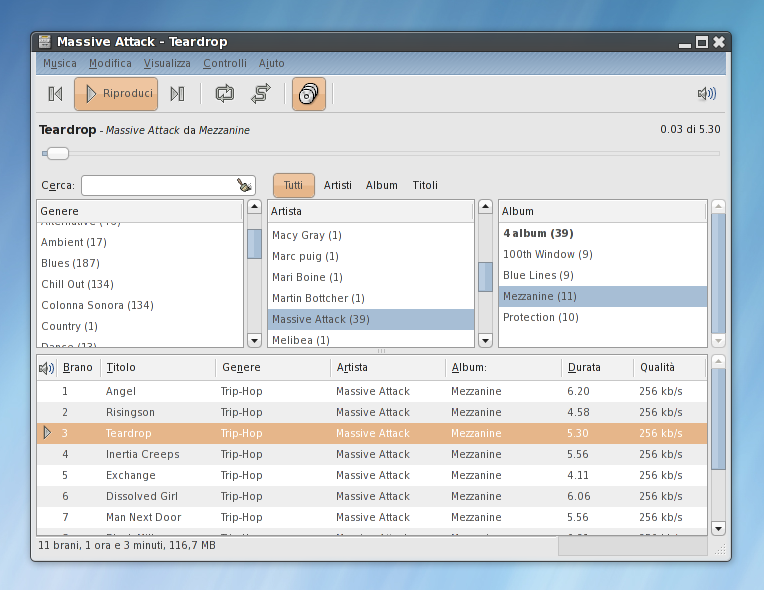The image size is (764, 590).
Task: Select the 4 album (39) entry
Action: pos(603,233)
